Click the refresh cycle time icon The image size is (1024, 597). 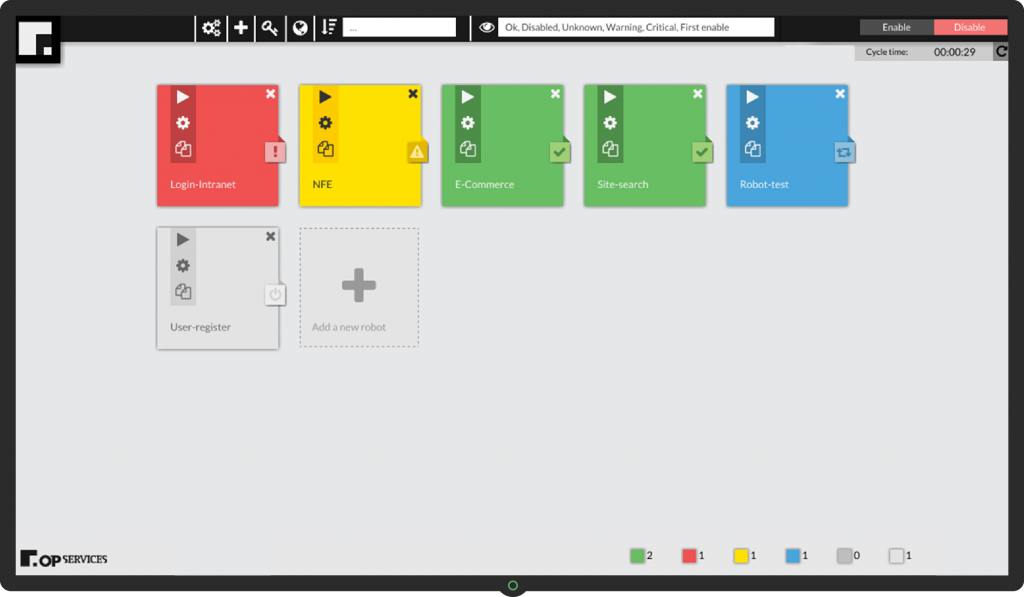tap(1000, 52)
